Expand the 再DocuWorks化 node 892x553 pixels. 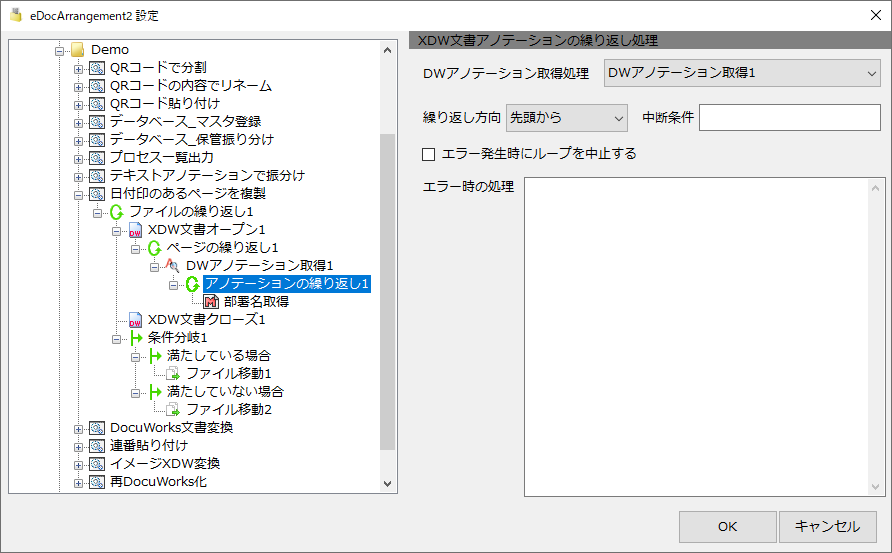tap(79, 484)
